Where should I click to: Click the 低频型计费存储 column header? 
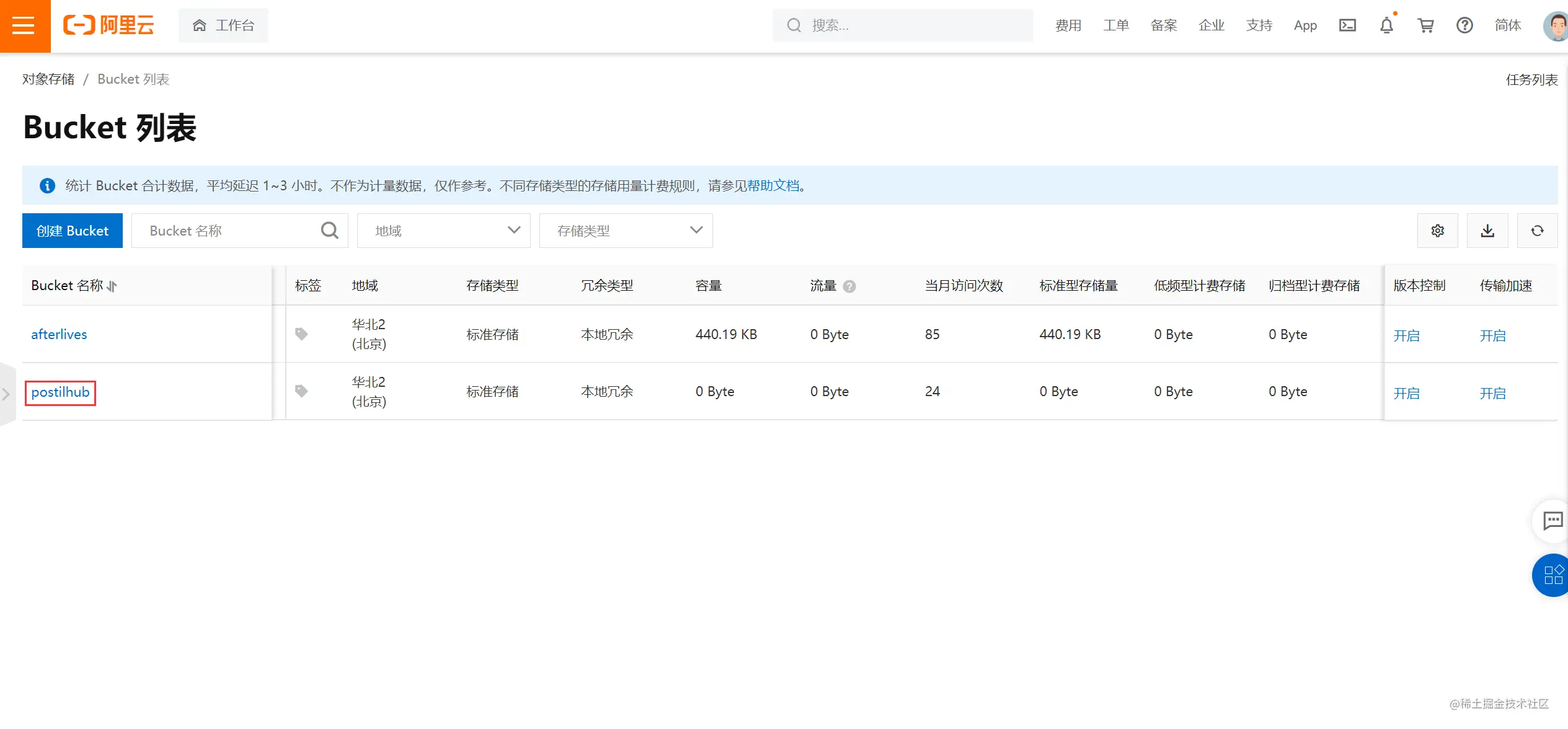point(1200,286)
